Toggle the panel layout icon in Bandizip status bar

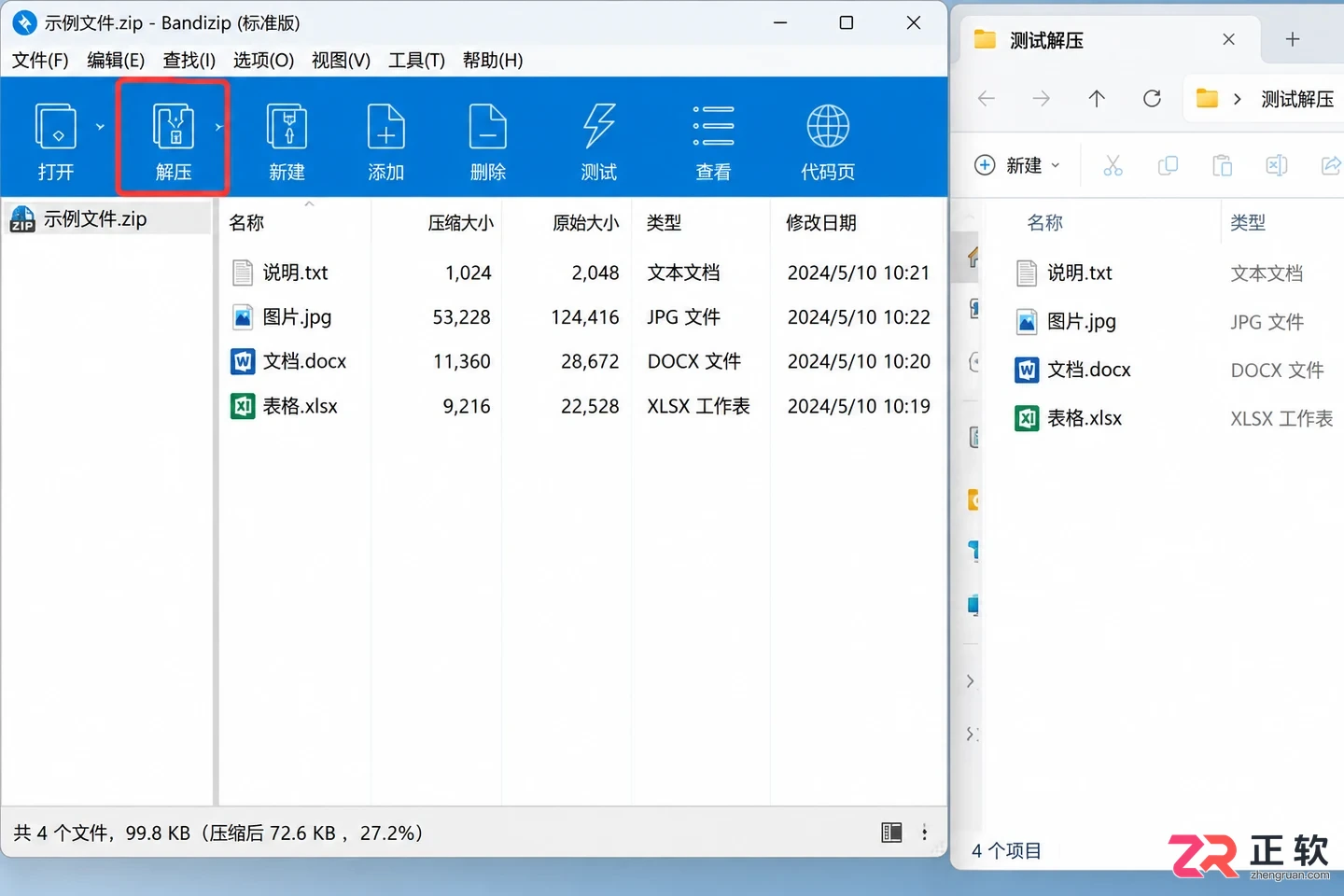[x=891, y=833]
